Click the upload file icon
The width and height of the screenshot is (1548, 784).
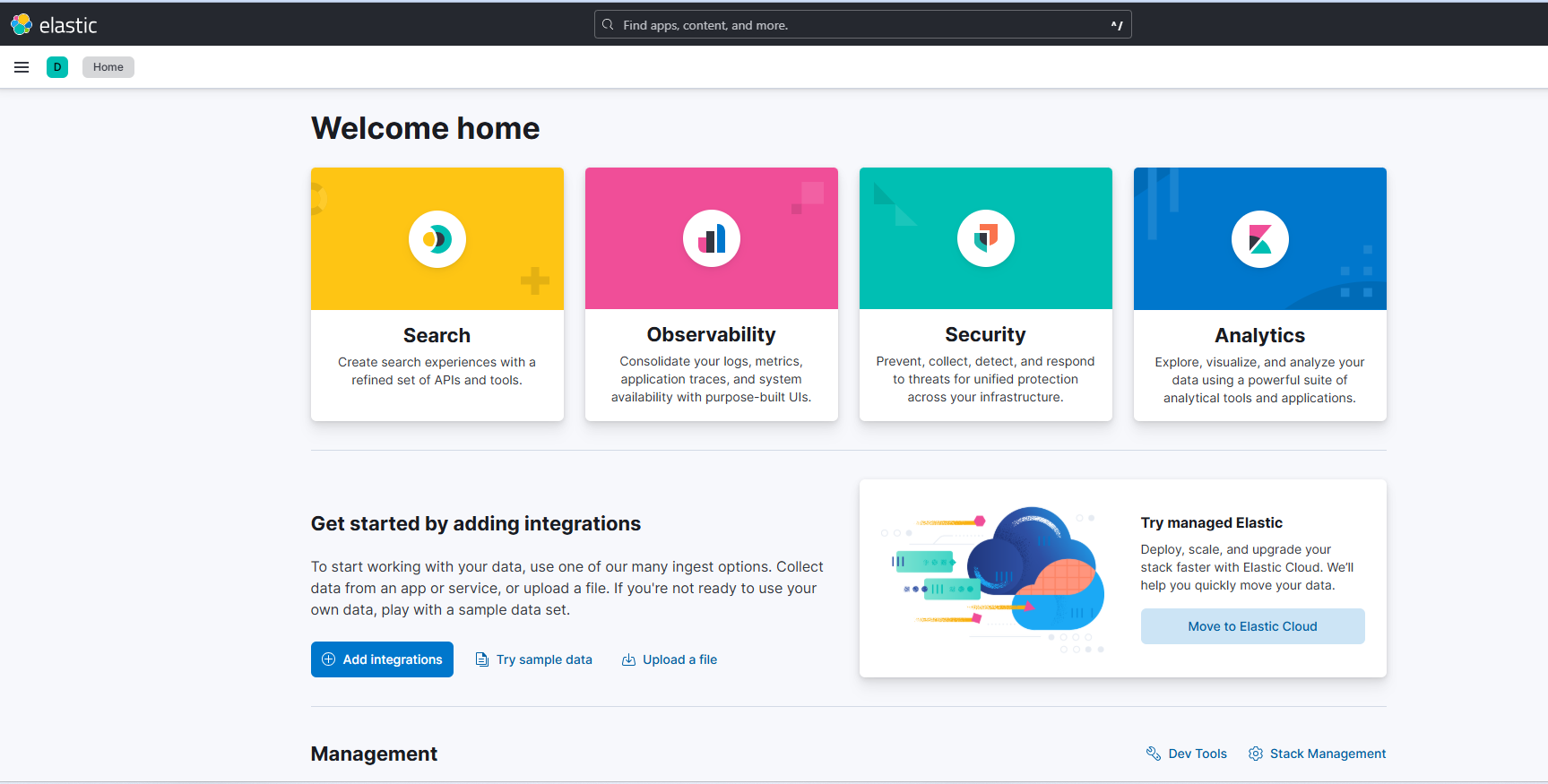click(x=628, y=659)
